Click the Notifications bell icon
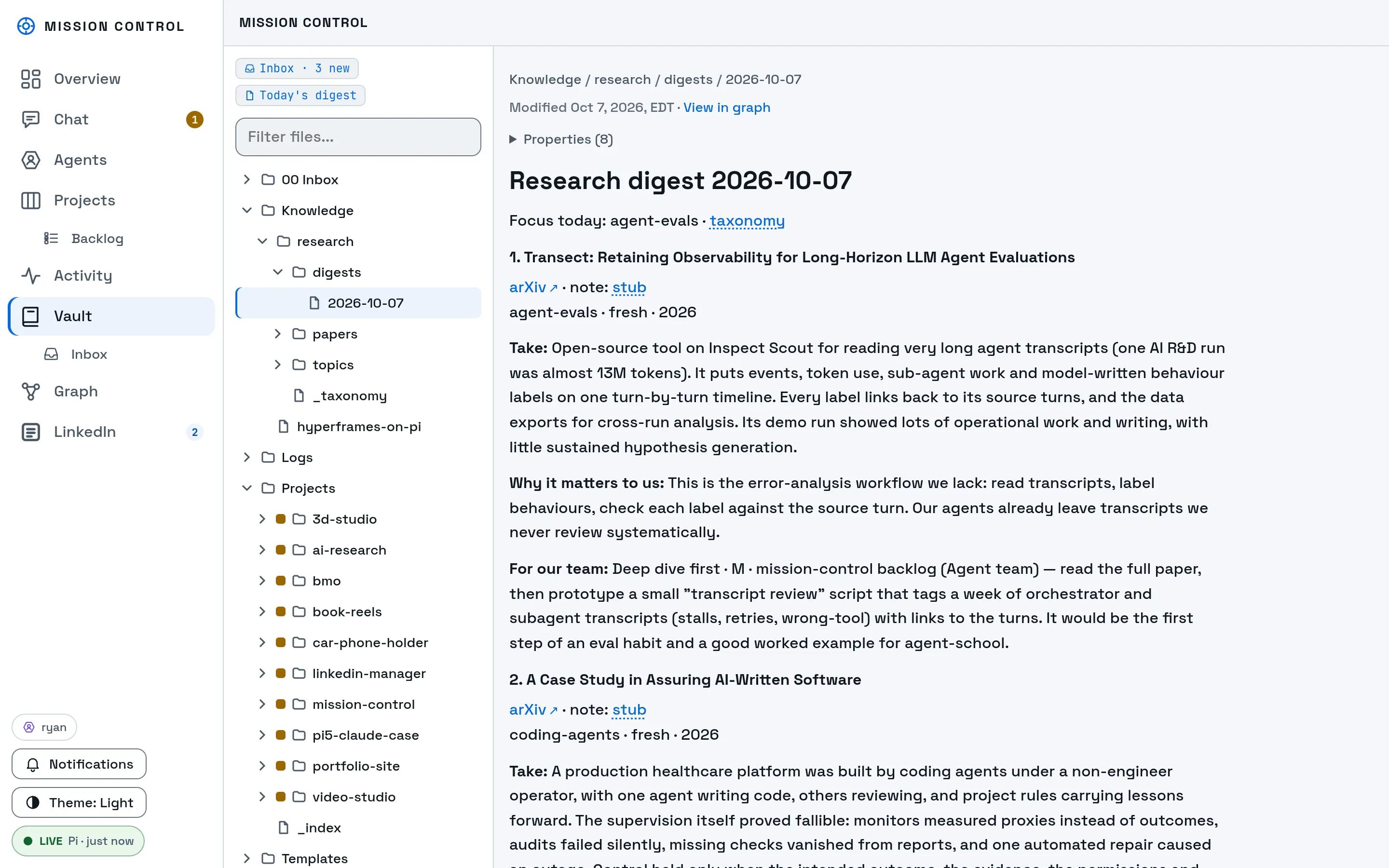 33,764
